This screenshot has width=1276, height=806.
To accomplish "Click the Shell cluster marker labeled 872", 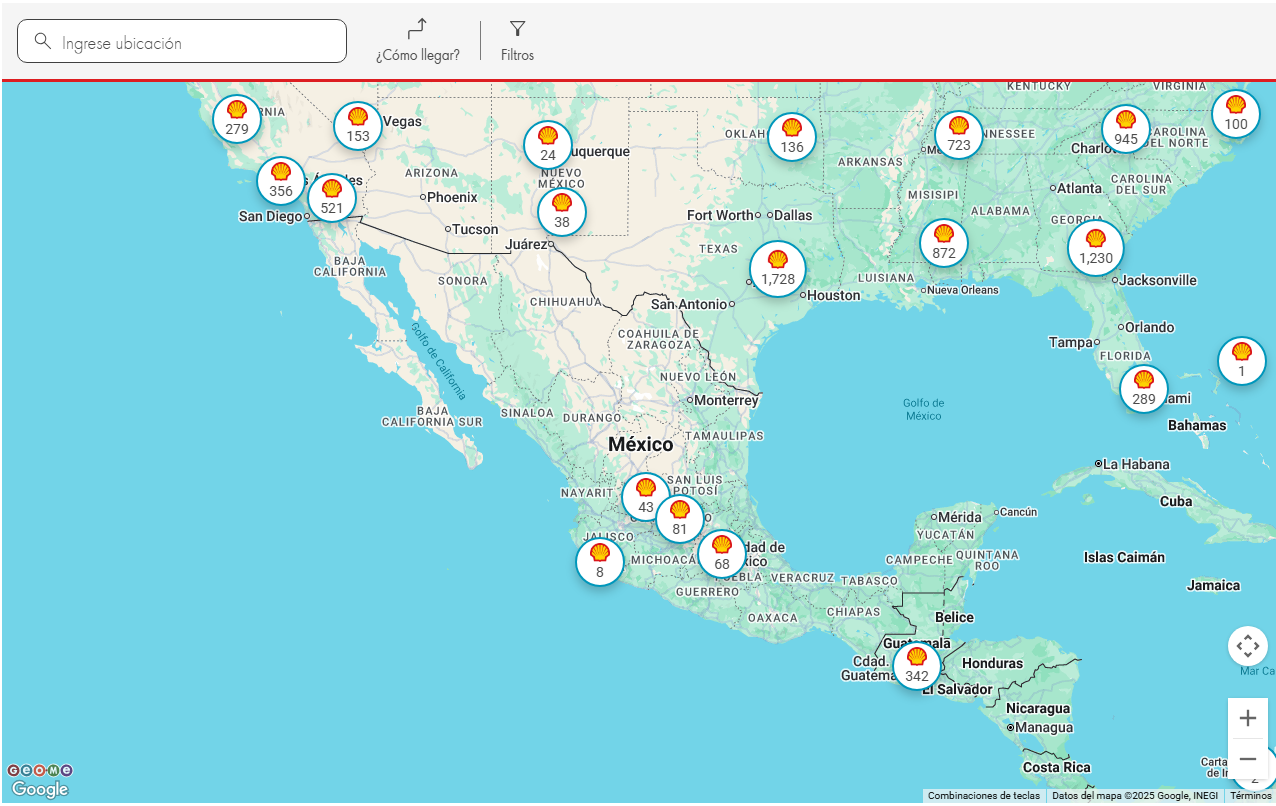I will coord(944,243).
